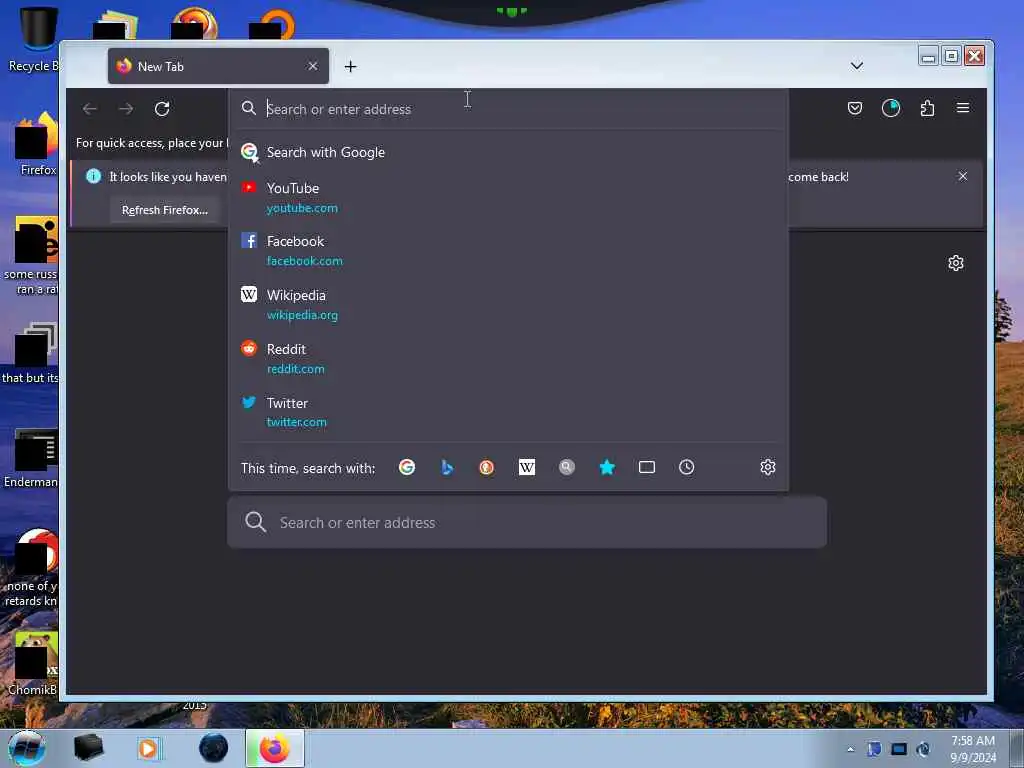Select the Facebook suggestion row

(508, 250)
